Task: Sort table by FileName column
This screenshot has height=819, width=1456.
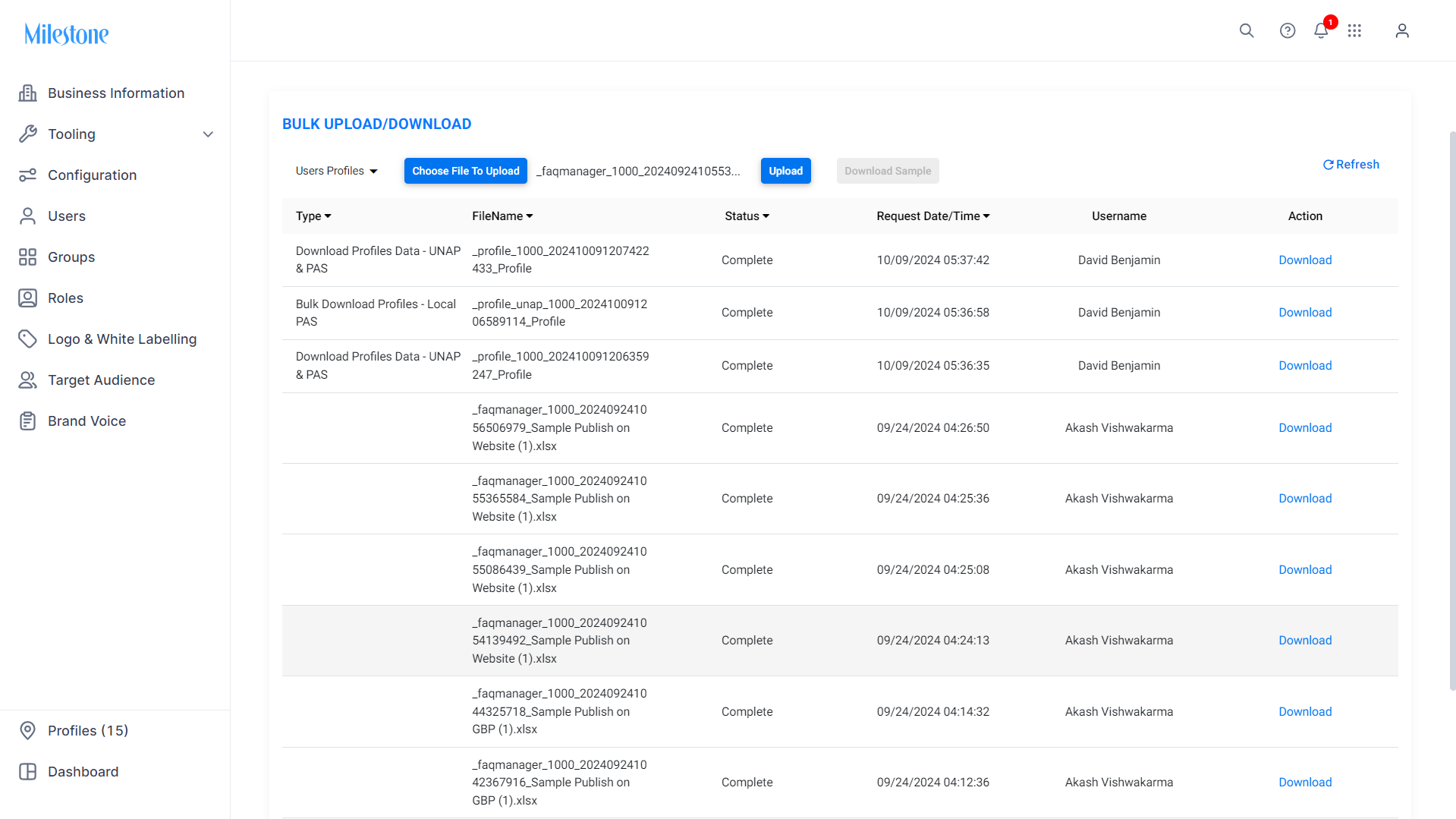Action: (502, 216)
